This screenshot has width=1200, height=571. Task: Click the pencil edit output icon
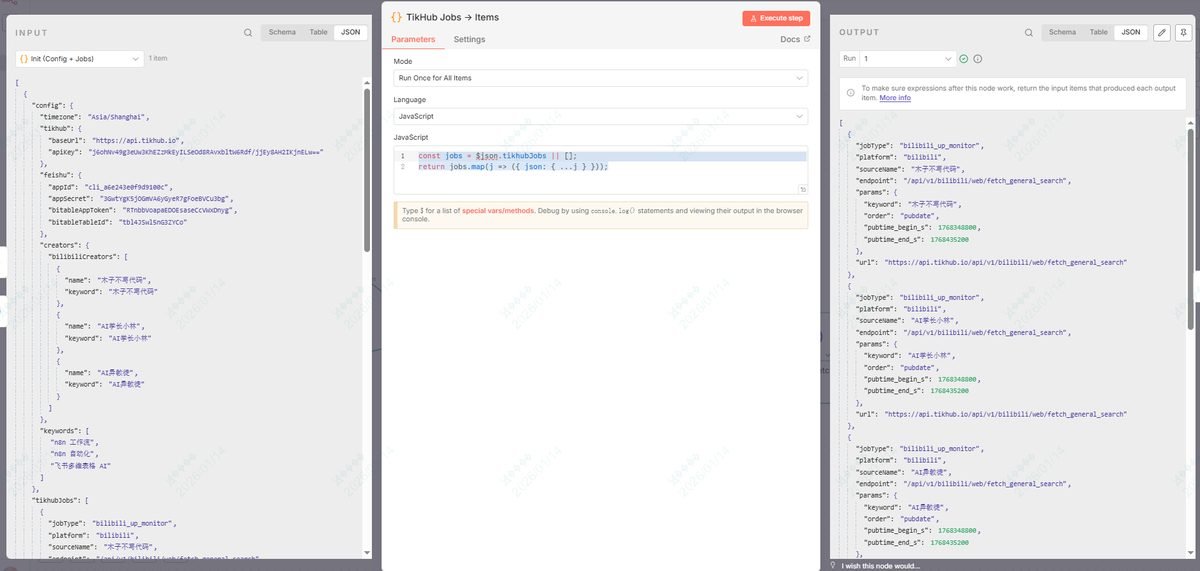1162,32
